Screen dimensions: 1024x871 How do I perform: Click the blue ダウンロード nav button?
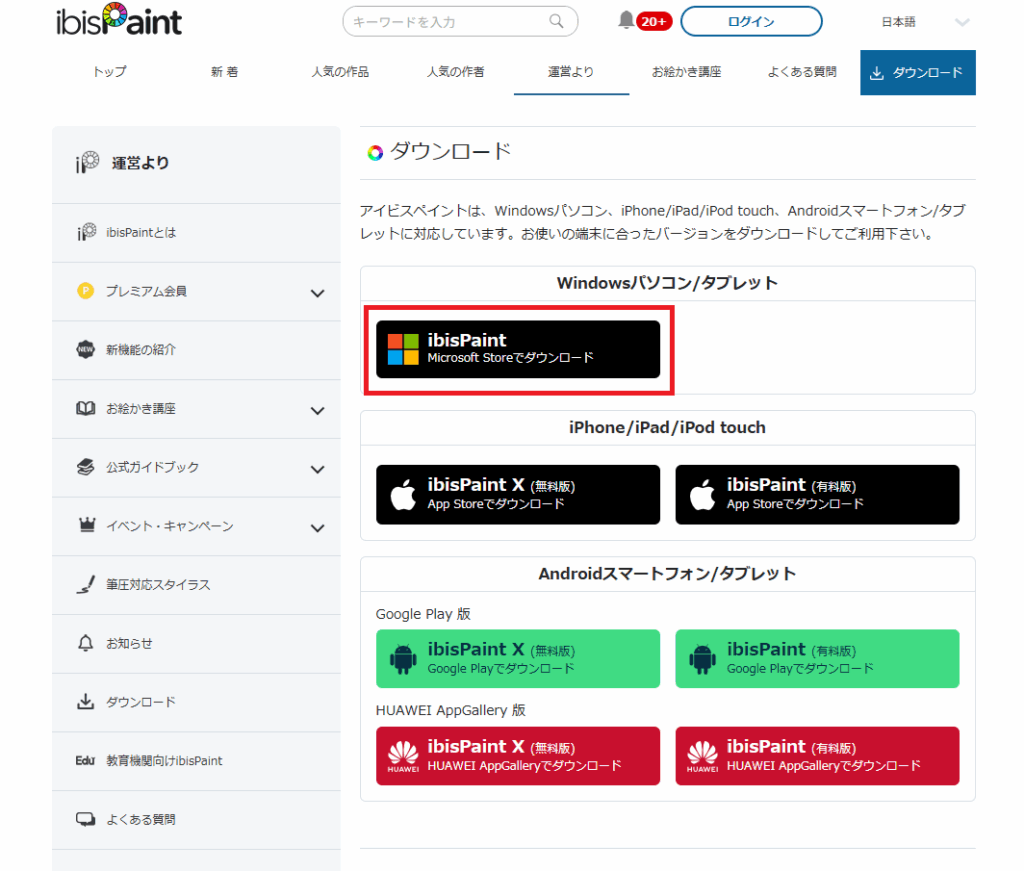pos(918,72)
